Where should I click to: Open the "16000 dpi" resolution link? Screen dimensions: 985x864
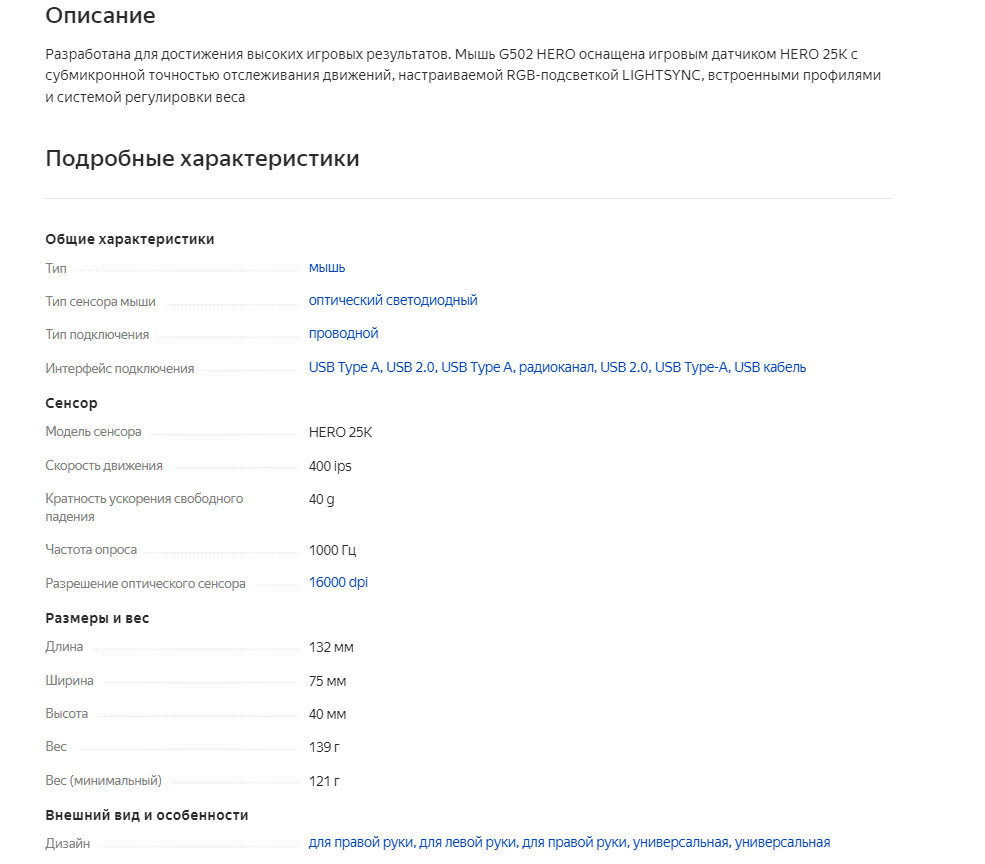pyautogui.click(x=338, y=582)
